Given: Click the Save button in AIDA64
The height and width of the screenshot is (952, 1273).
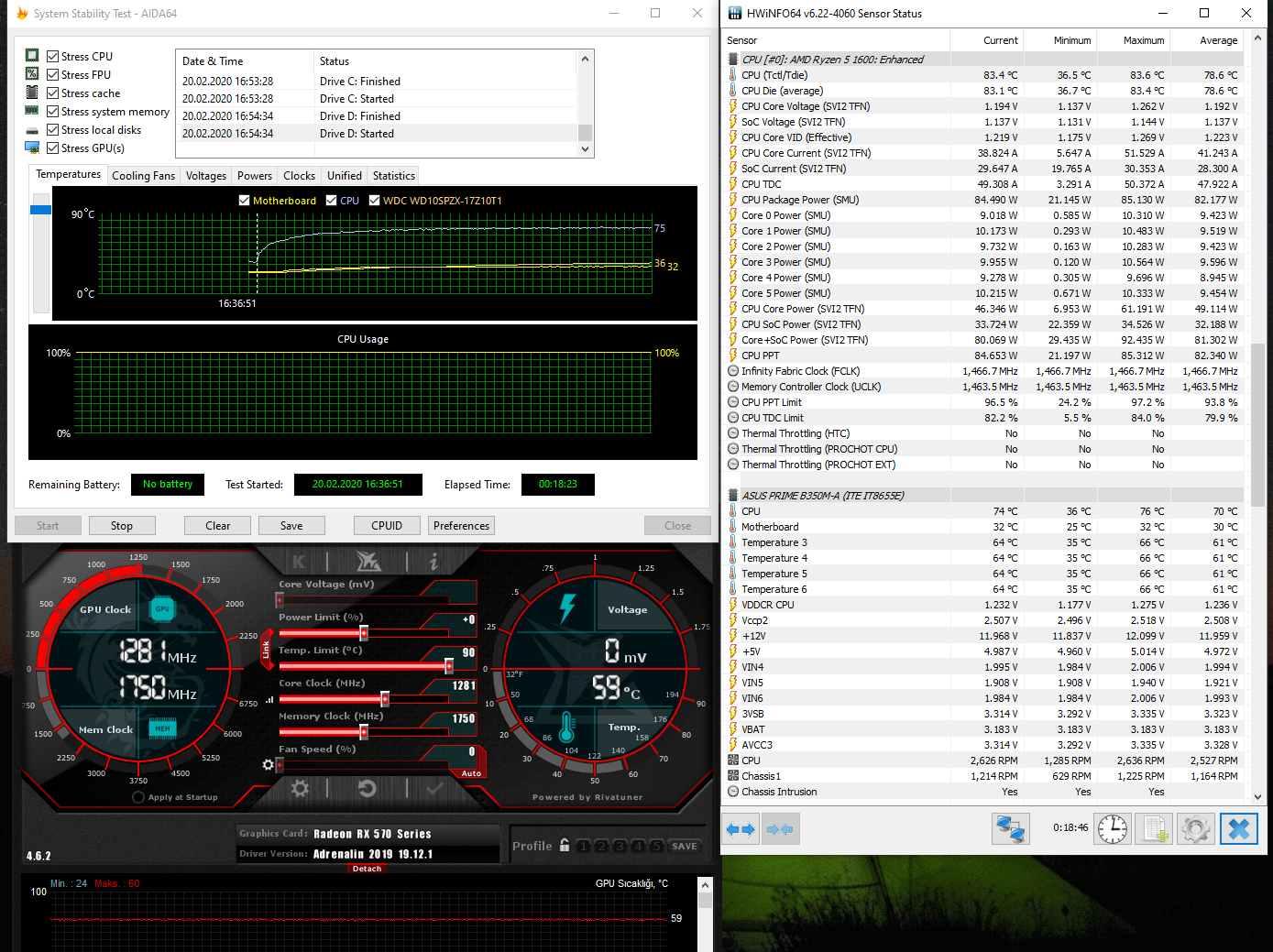Looking at the screenshot, I should point(291,526).
